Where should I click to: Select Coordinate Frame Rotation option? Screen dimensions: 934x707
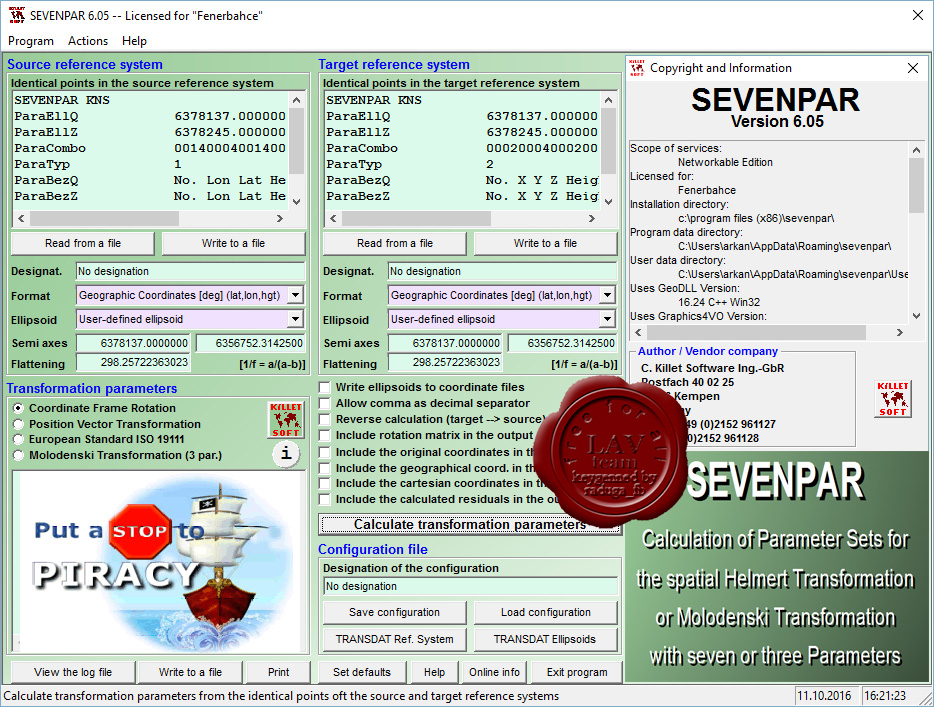(18, 408)
